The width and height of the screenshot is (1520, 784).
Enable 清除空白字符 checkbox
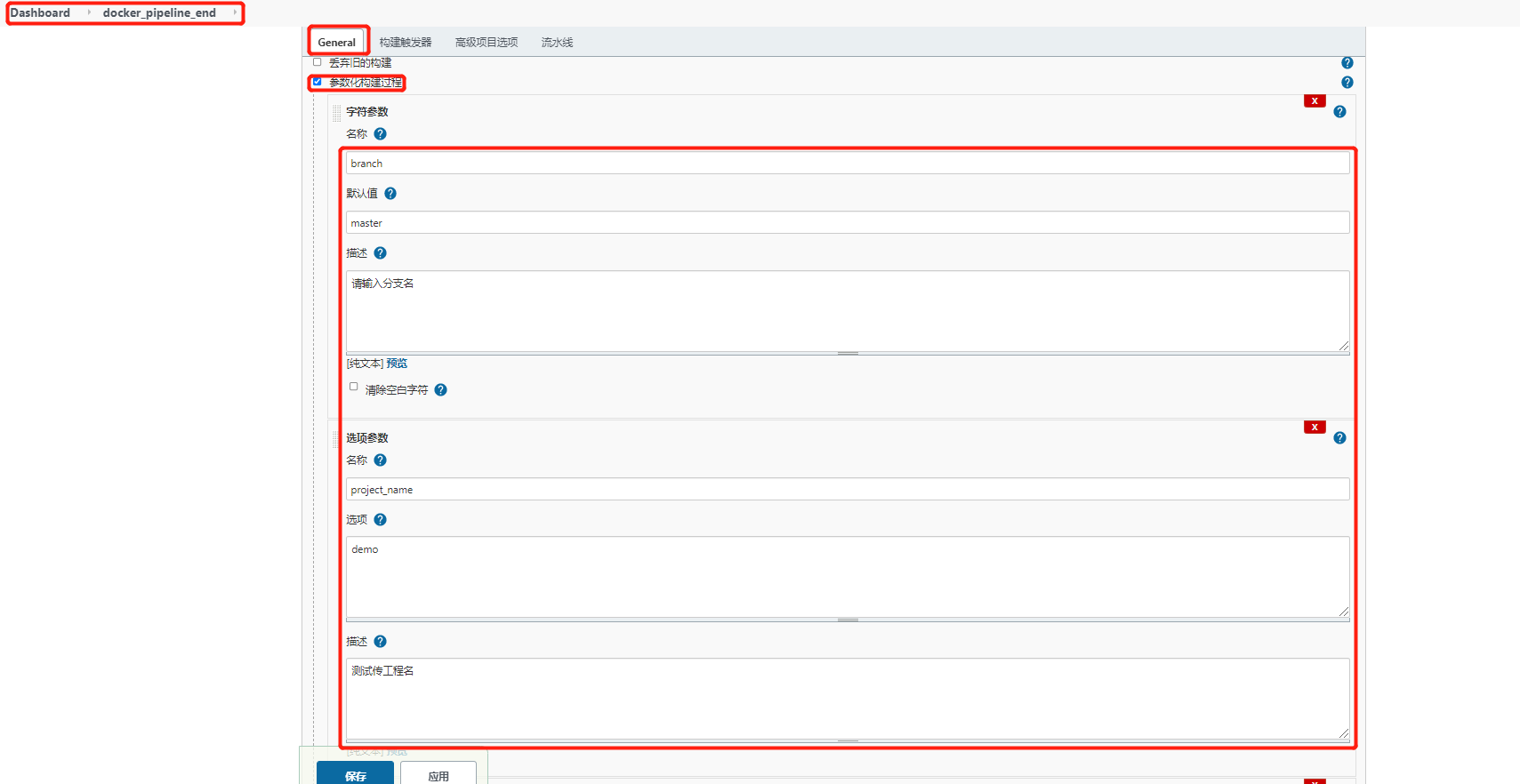[354, 387]
